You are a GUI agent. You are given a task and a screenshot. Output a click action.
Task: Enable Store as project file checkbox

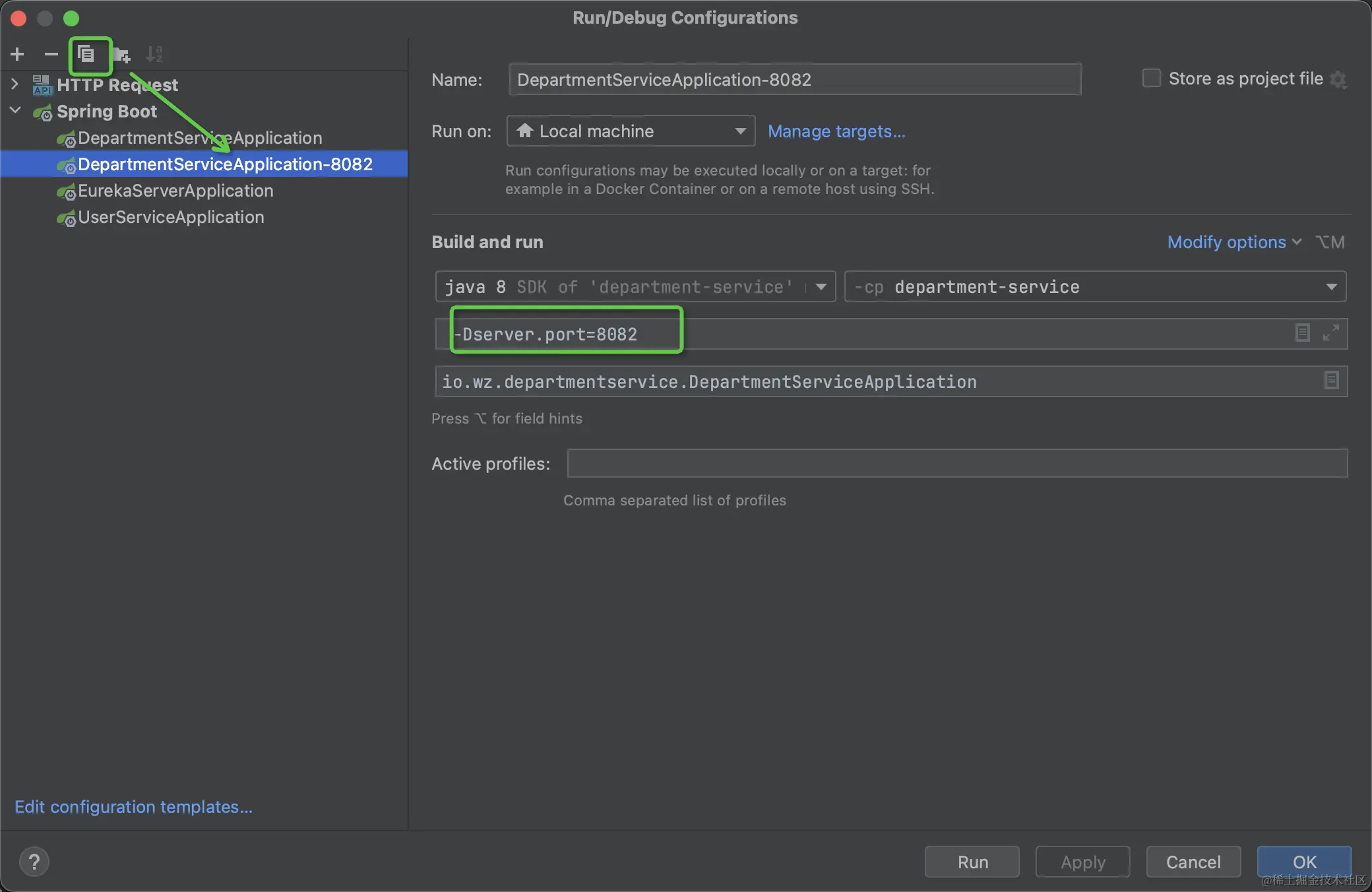coord(1151,78)
